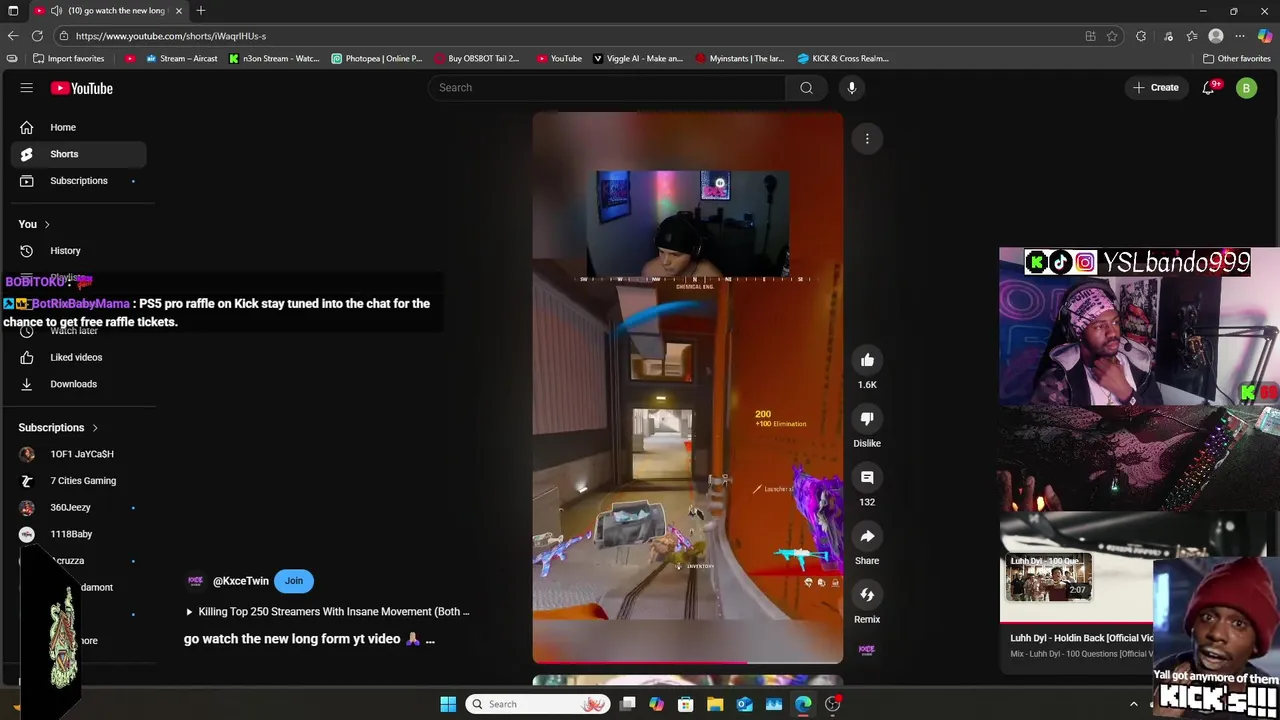Screen dimensions: 1280x720
Task: Open the Short's three-dot options menu
Action: tap(867, 139)
